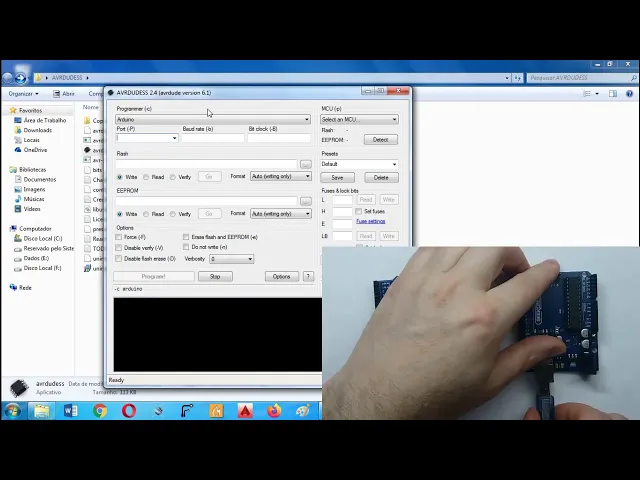
Task: Open Explorer help question mark icon
Action: pos(629,94)
